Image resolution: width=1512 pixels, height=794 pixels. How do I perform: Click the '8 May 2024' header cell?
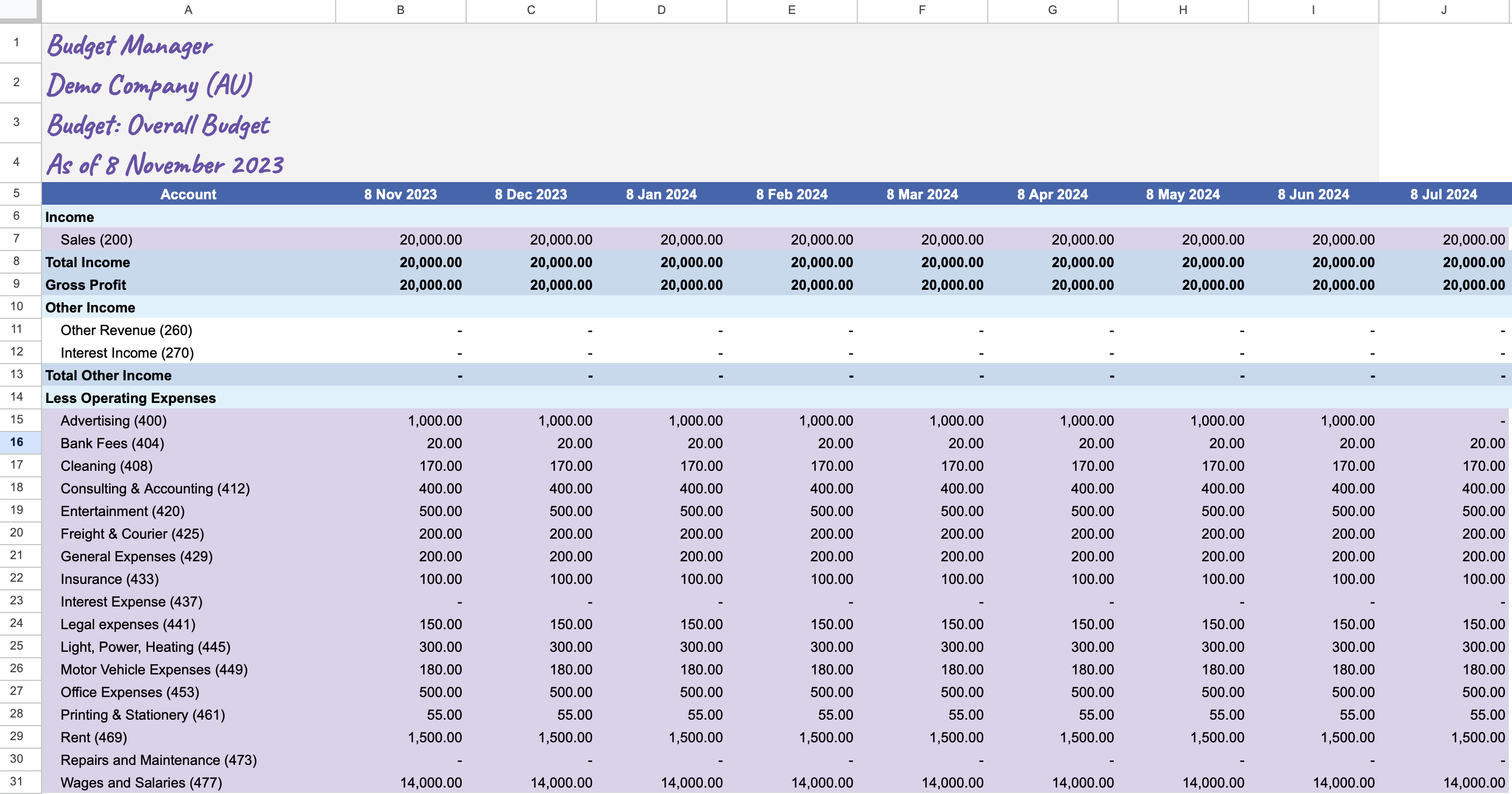coord(1183,194)
